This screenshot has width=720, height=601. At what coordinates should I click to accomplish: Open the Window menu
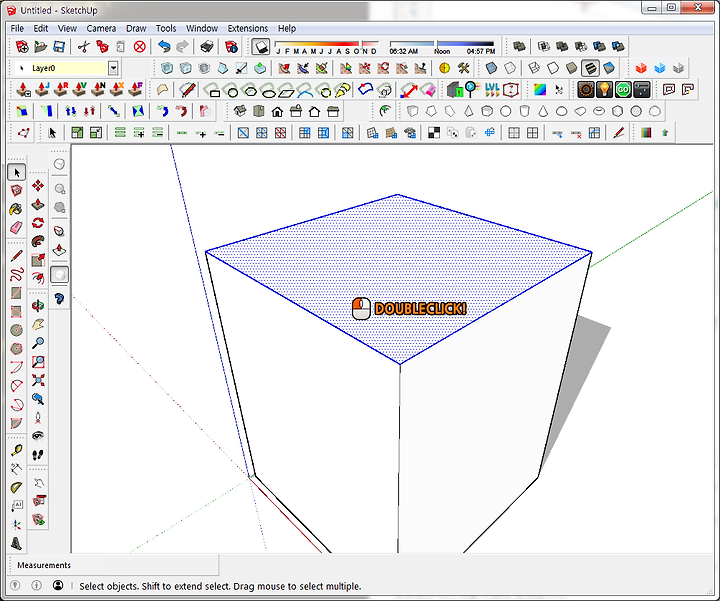point(202,28)
